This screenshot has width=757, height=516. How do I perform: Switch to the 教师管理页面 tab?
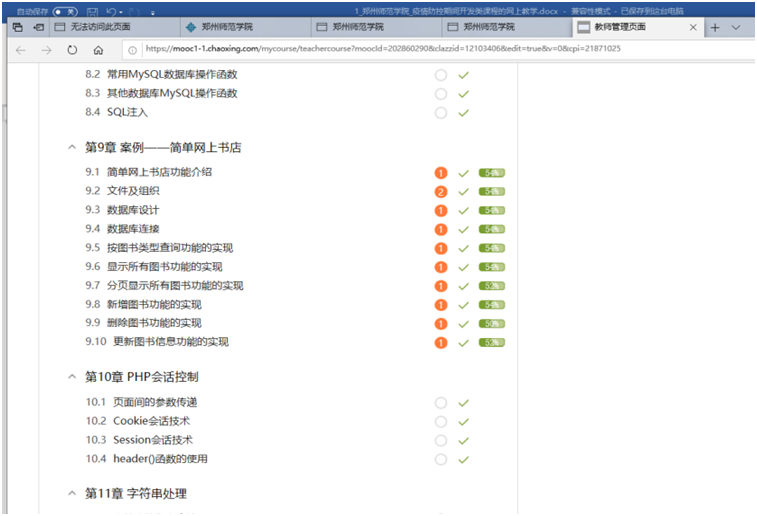coord(630,27)
